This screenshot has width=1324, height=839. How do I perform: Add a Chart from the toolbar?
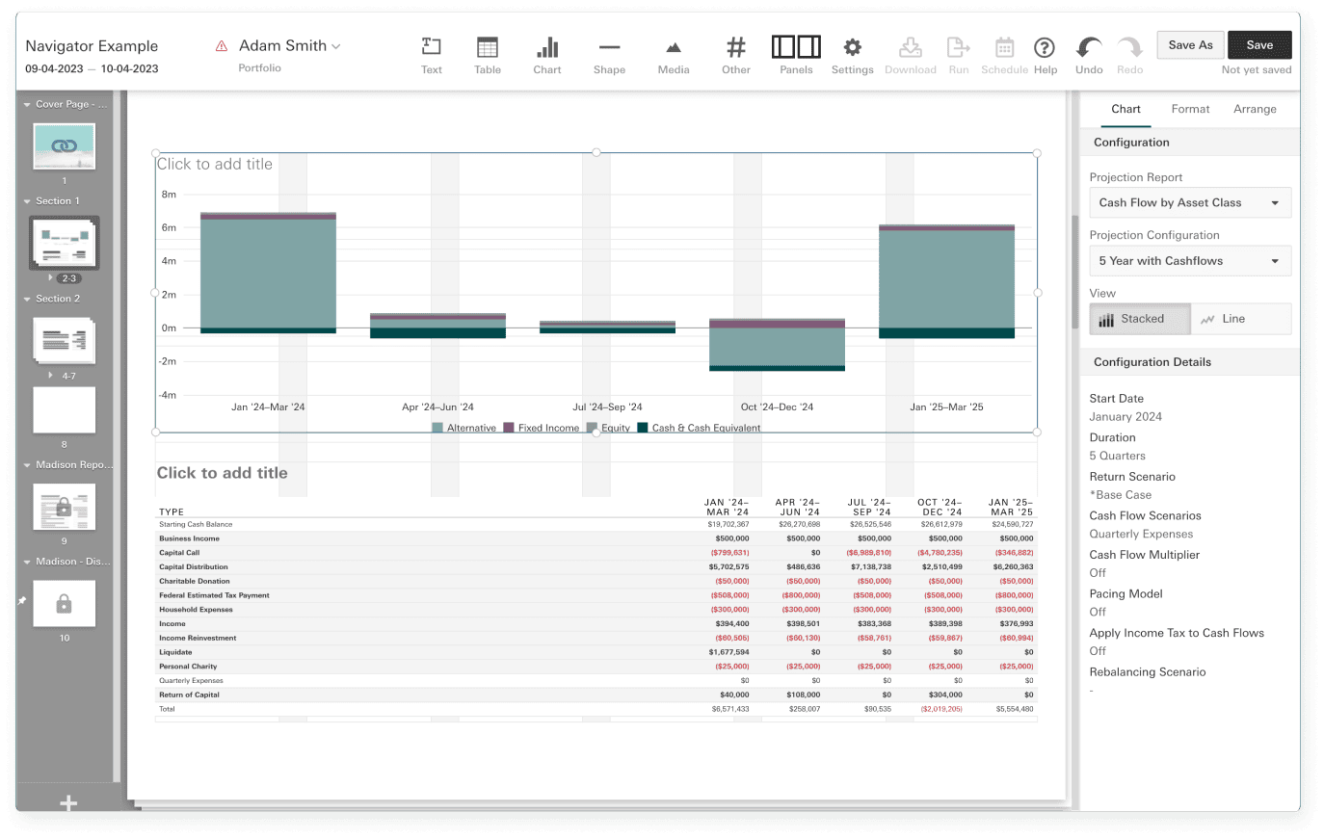click(x=547, y=55)
